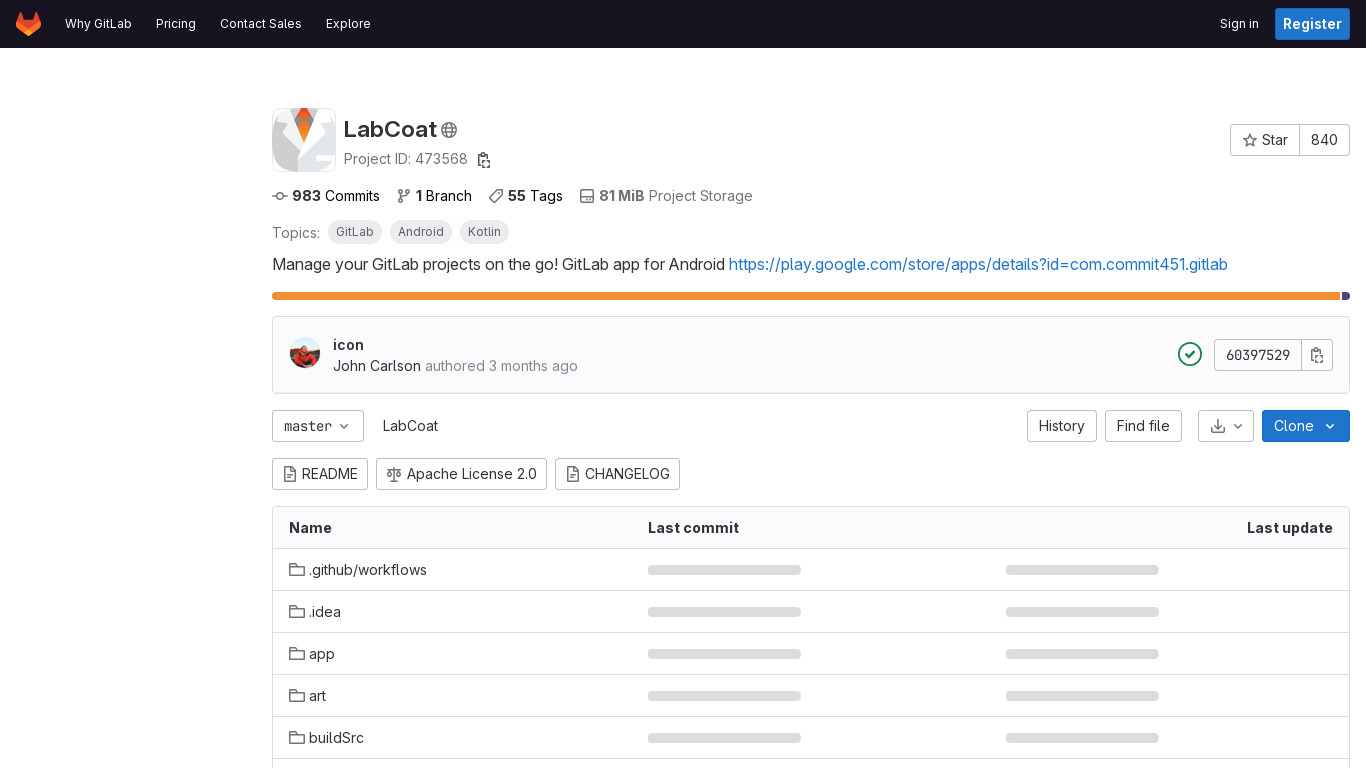This screenshot has width=1366, height=768.
Task: Open the Why GitLab menu item
Action: [98, 24]
